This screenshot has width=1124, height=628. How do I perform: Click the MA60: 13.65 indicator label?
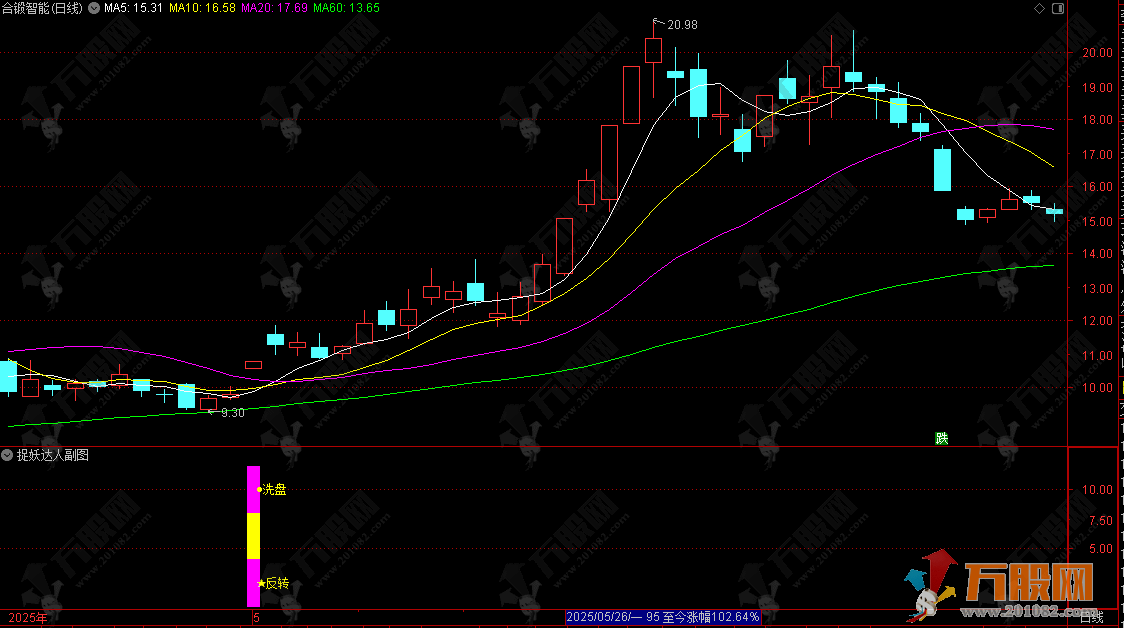point(347,8)
